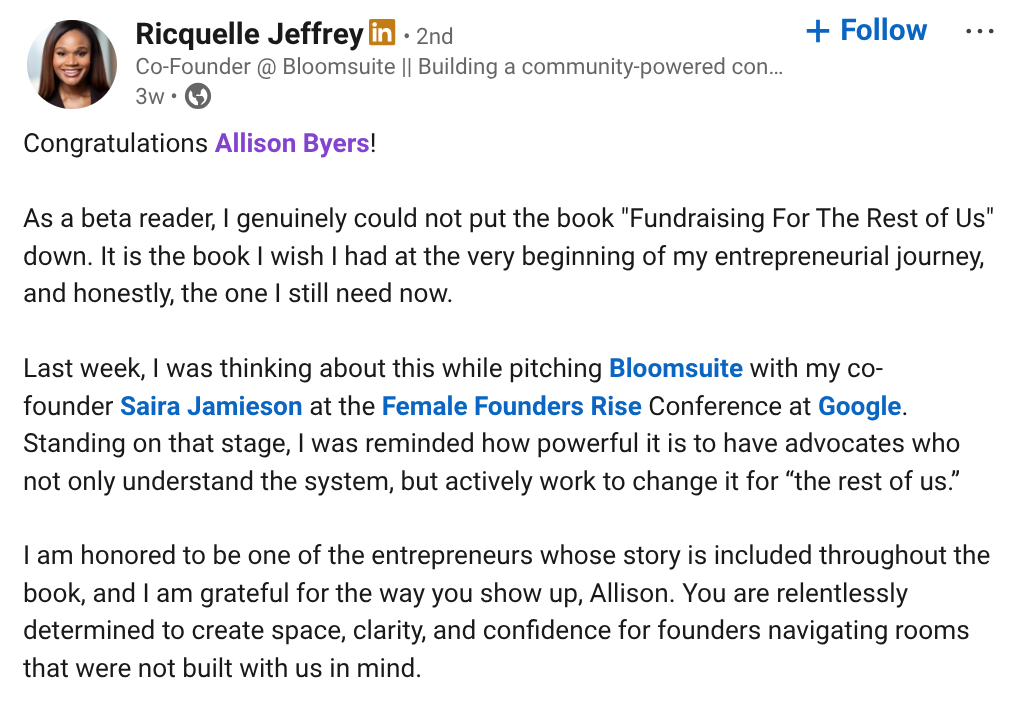Open the Allison Byers mention link
This screenshot has height=709, width=1027.
(292, 143)
